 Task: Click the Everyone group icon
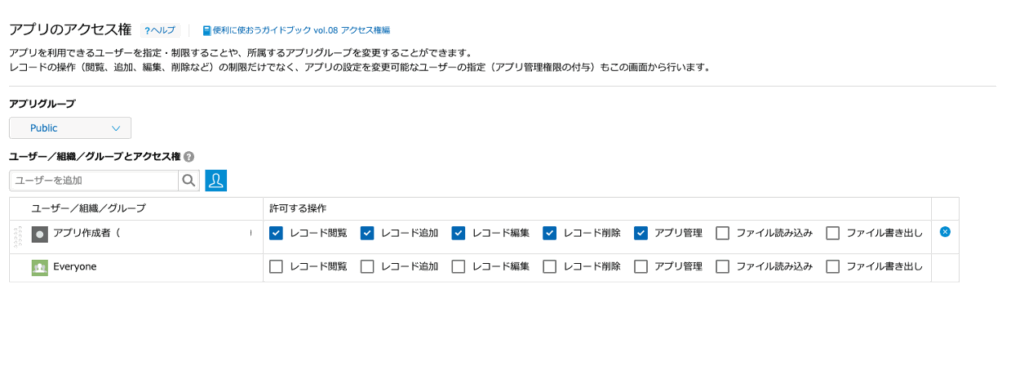(40, 267)
